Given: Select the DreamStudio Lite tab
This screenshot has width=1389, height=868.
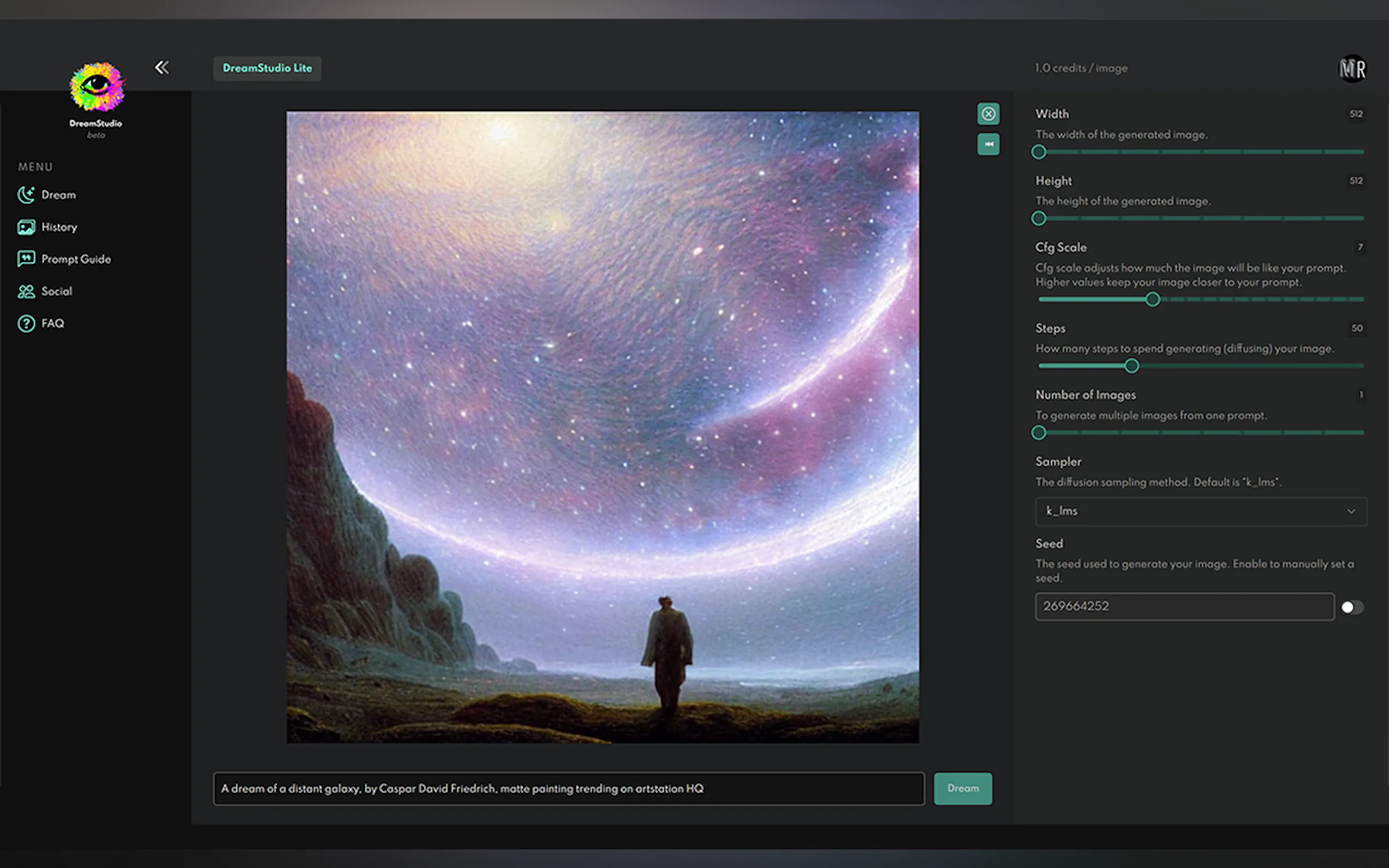Looking at the screenshot, I should 267,68.
